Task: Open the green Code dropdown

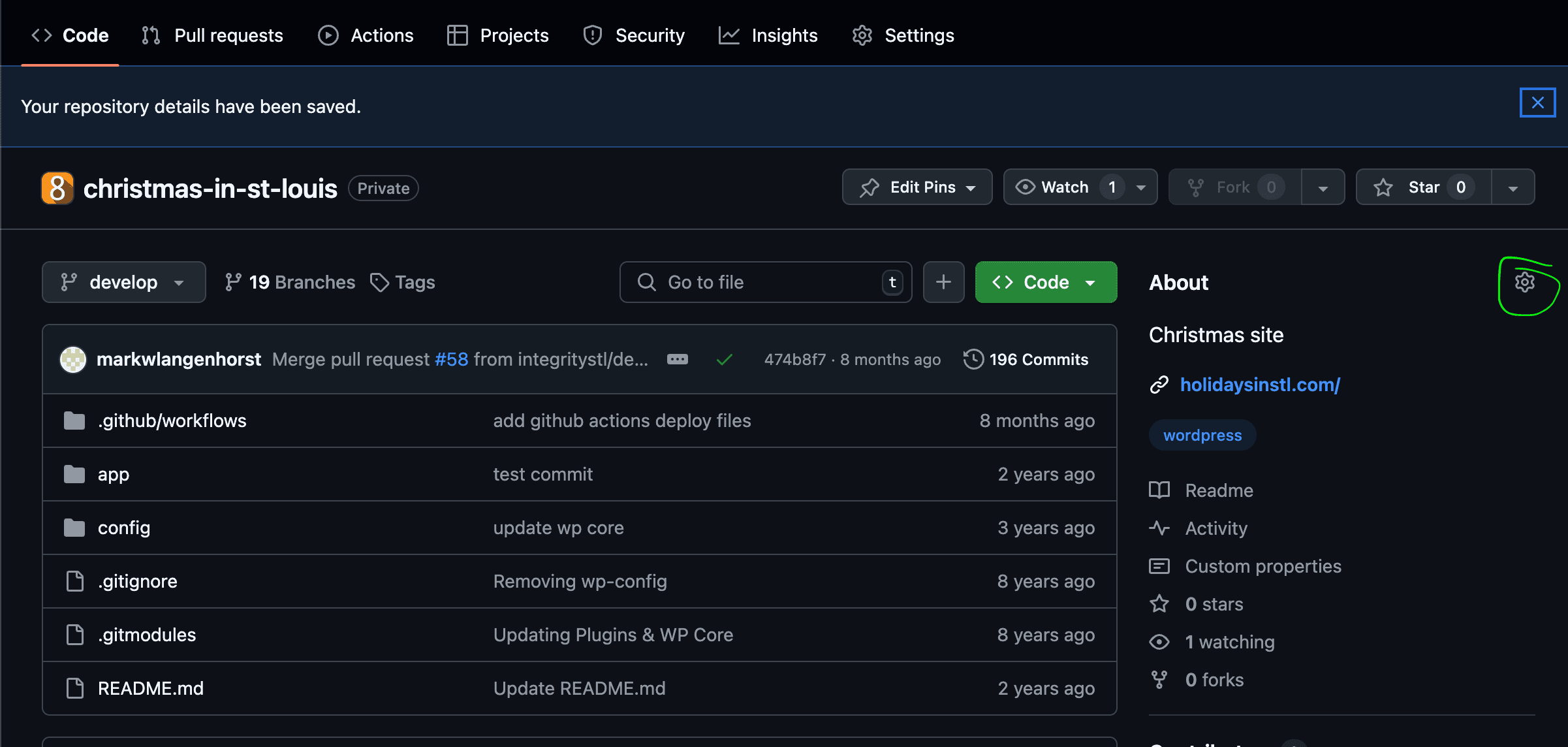Action: (x=1045, y=282)
